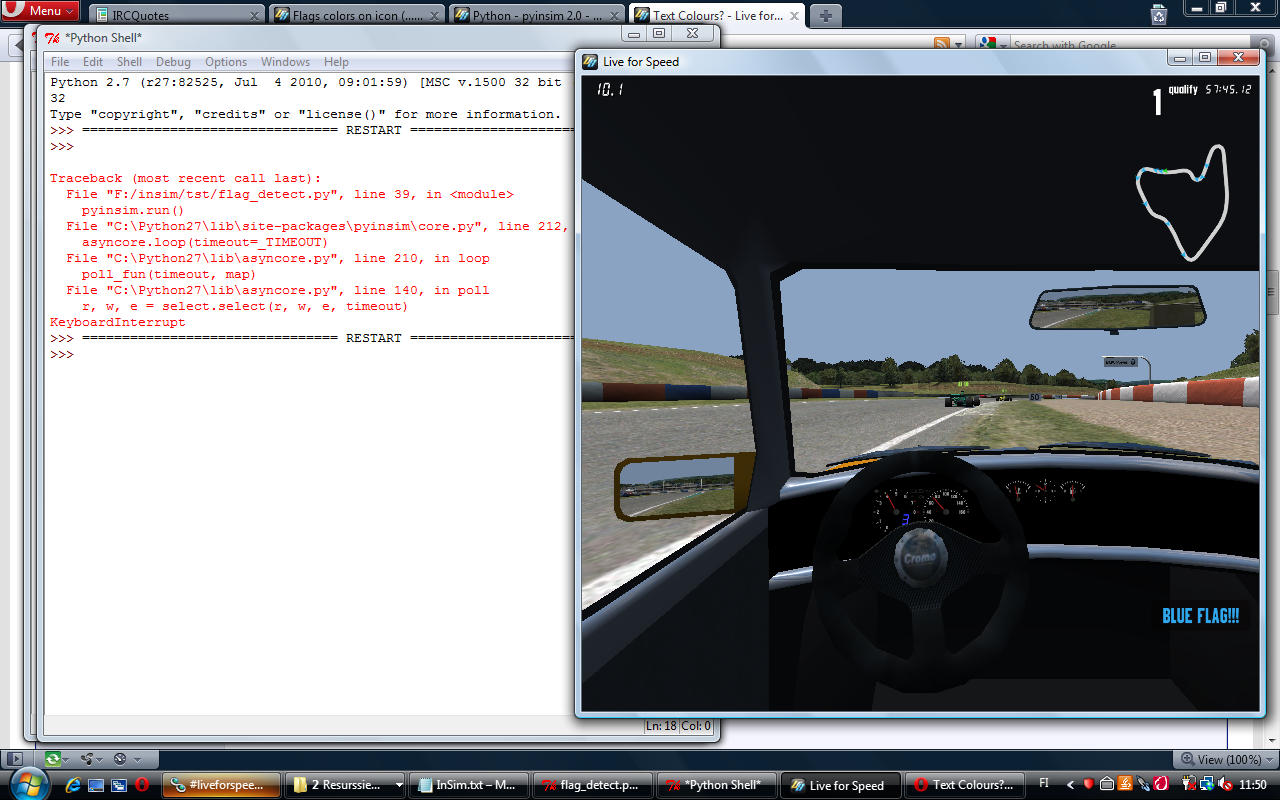Click the system tray clock showing 11:50
Viewport: 1280px width, 800px height.
[x=1252, y=785]
